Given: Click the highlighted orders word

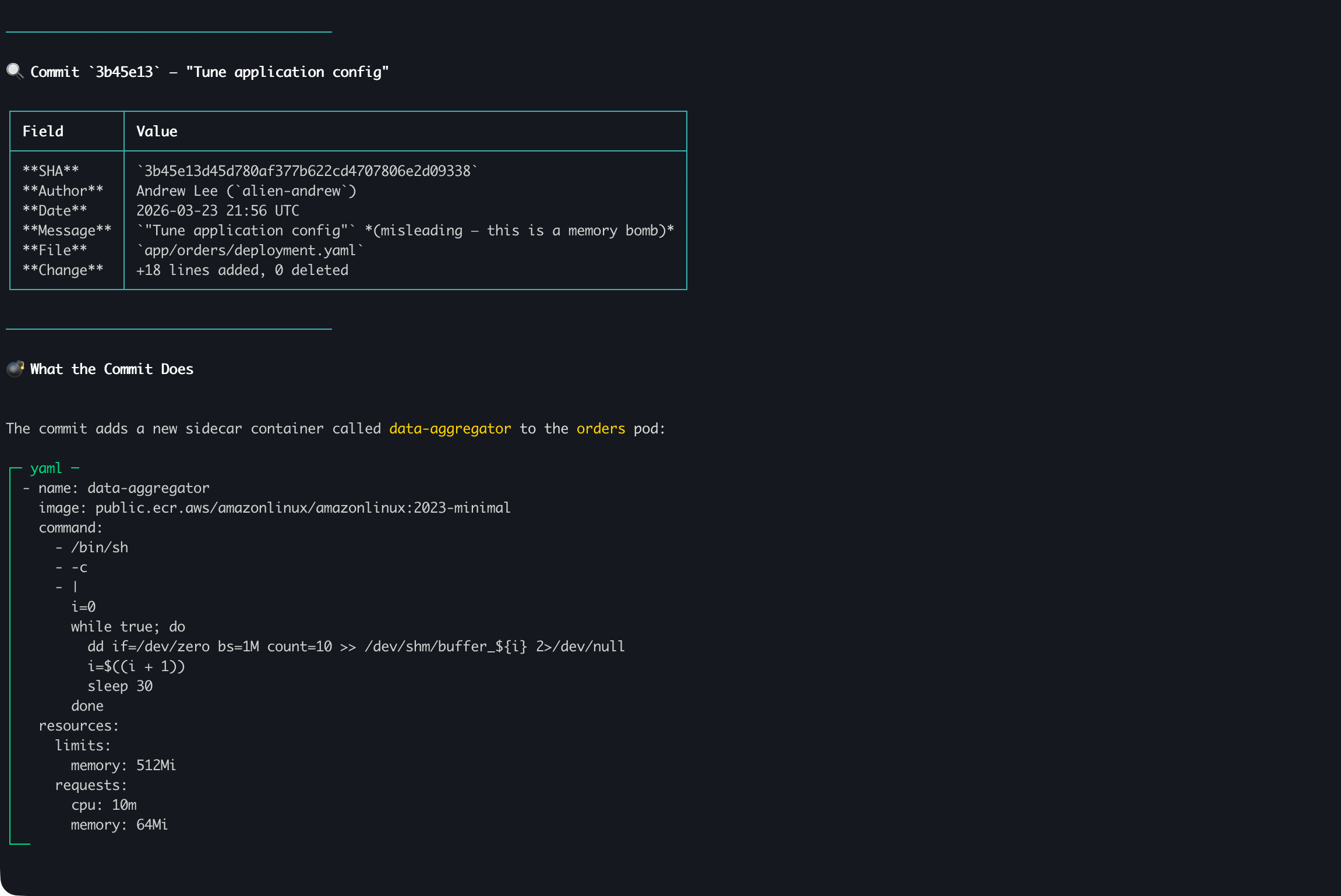Looking at the screenshot, I should 601,429.
